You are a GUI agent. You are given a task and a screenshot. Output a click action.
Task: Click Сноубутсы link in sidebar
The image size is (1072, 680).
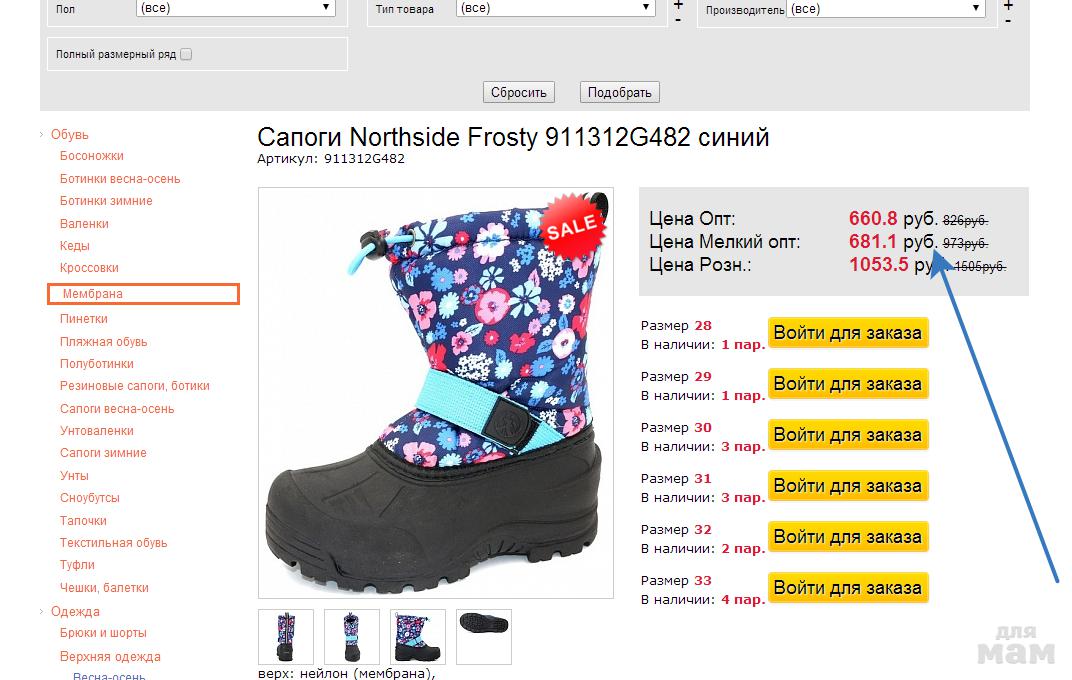pos(90,498)
